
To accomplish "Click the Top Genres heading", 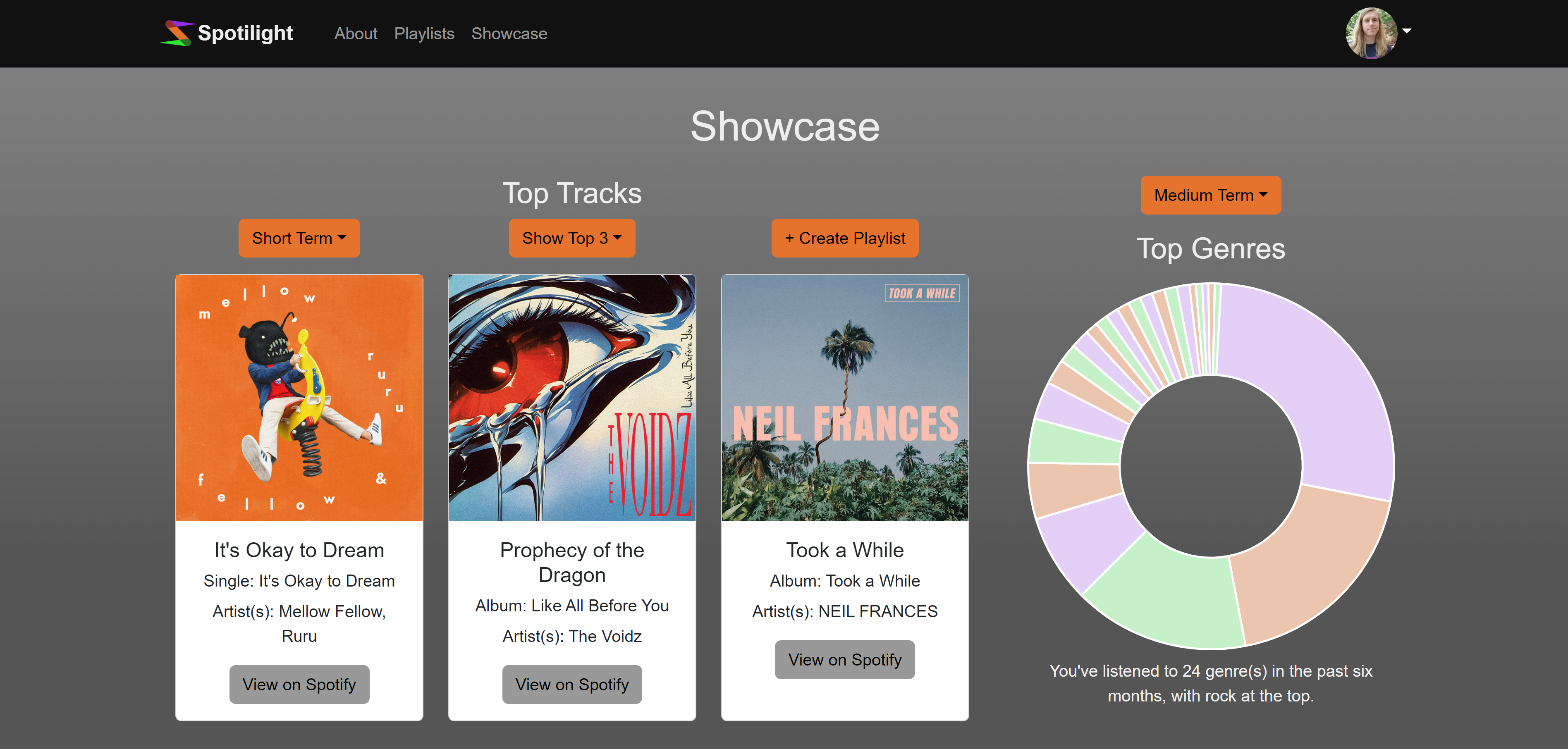I will point(1210,249).
